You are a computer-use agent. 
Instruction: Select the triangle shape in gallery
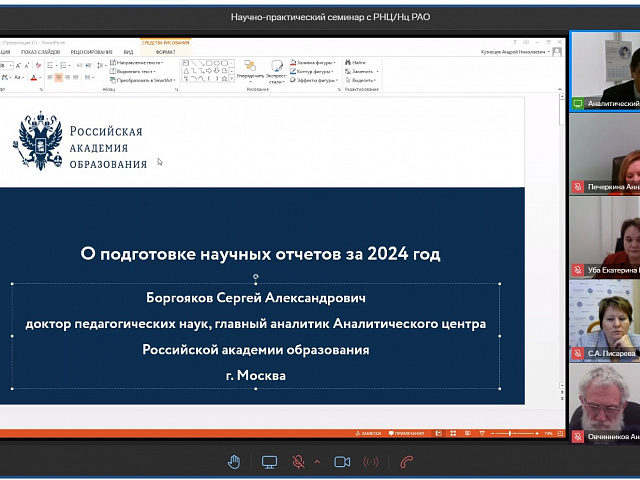tap(186, 71)
